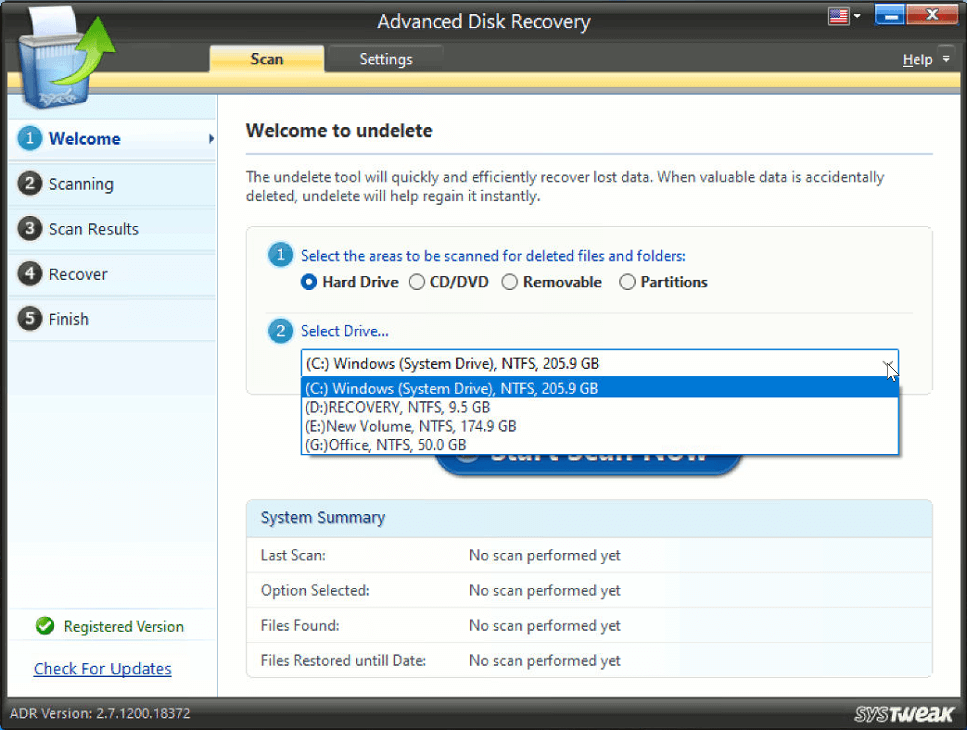Choose the CD/DVD scan option
This screenshot has height=730, width=967.
pyautogui.click(x=416, y=282)
